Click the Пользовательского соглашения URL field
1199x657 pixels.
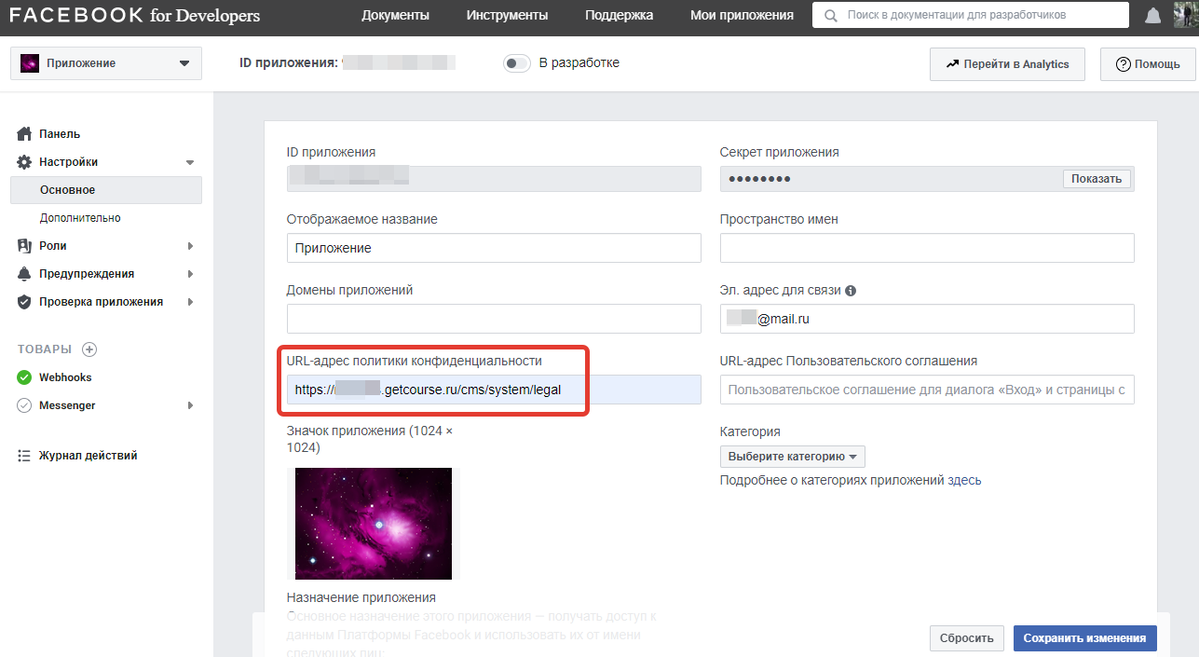point(927,390)
